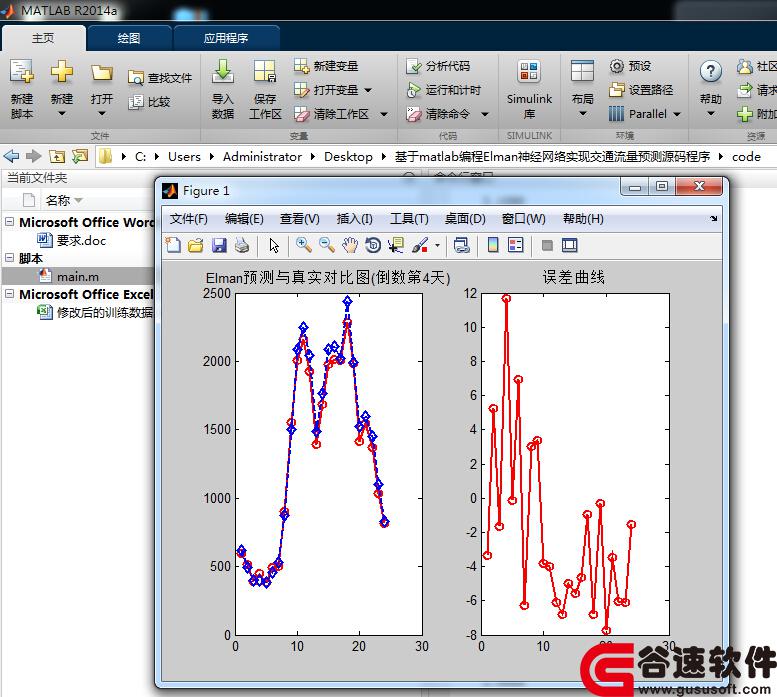Click the Insert Legend icon
Screen dimensions: 777x697
click(x=515, y=245)
